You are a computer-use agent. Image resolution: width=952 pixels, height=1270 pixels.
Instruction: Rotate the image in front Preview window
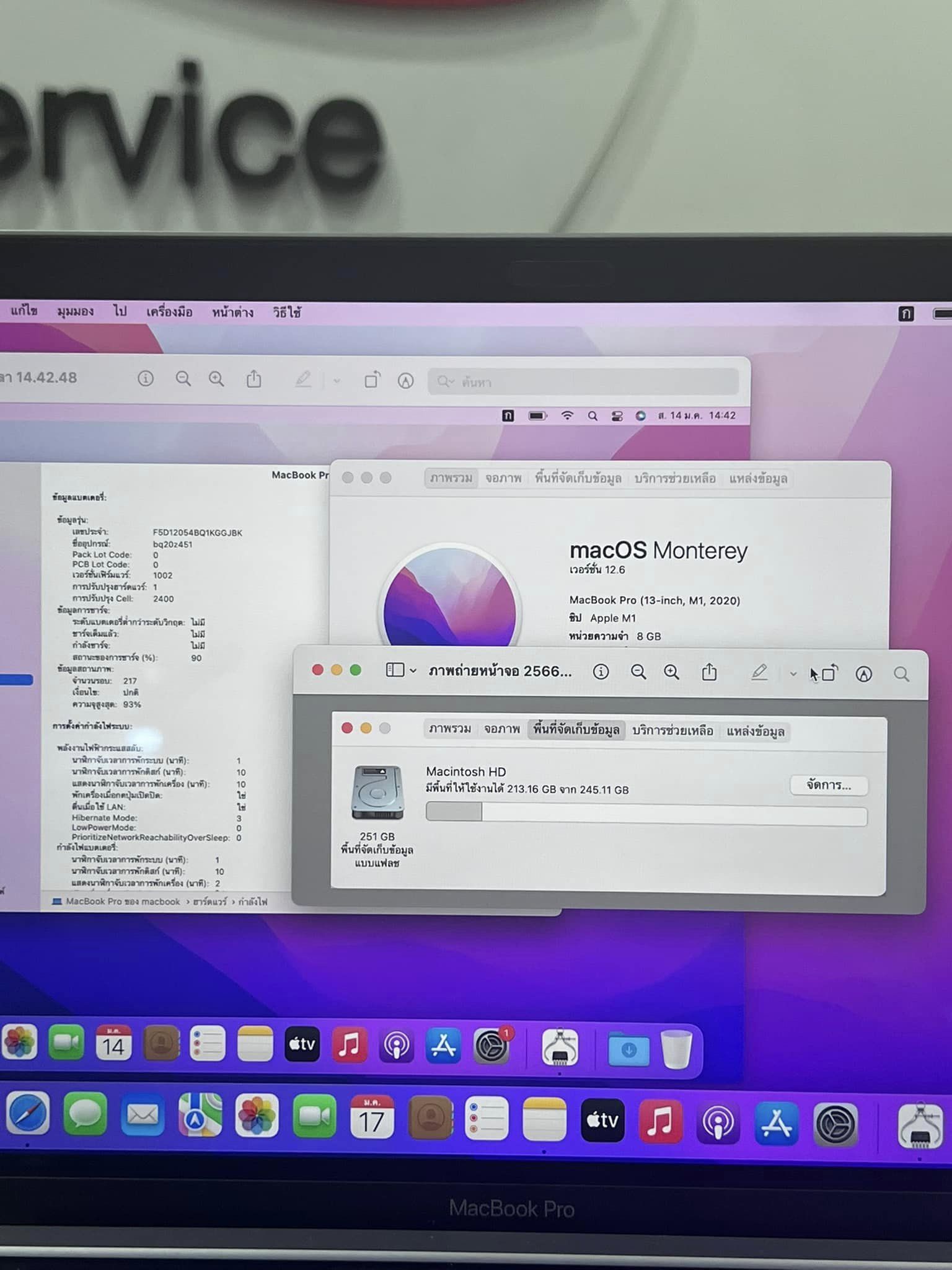(829, 673)
